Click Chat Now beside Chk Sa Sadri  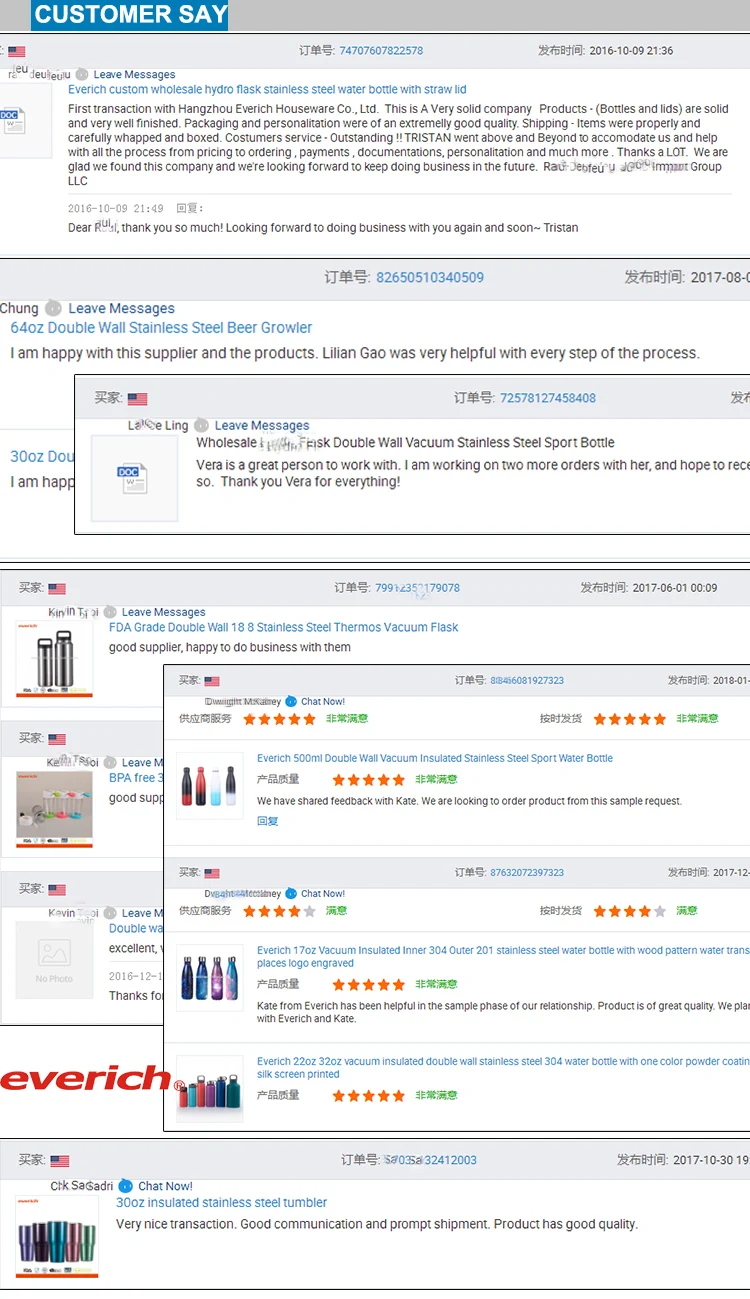(x=165, y=1186)
